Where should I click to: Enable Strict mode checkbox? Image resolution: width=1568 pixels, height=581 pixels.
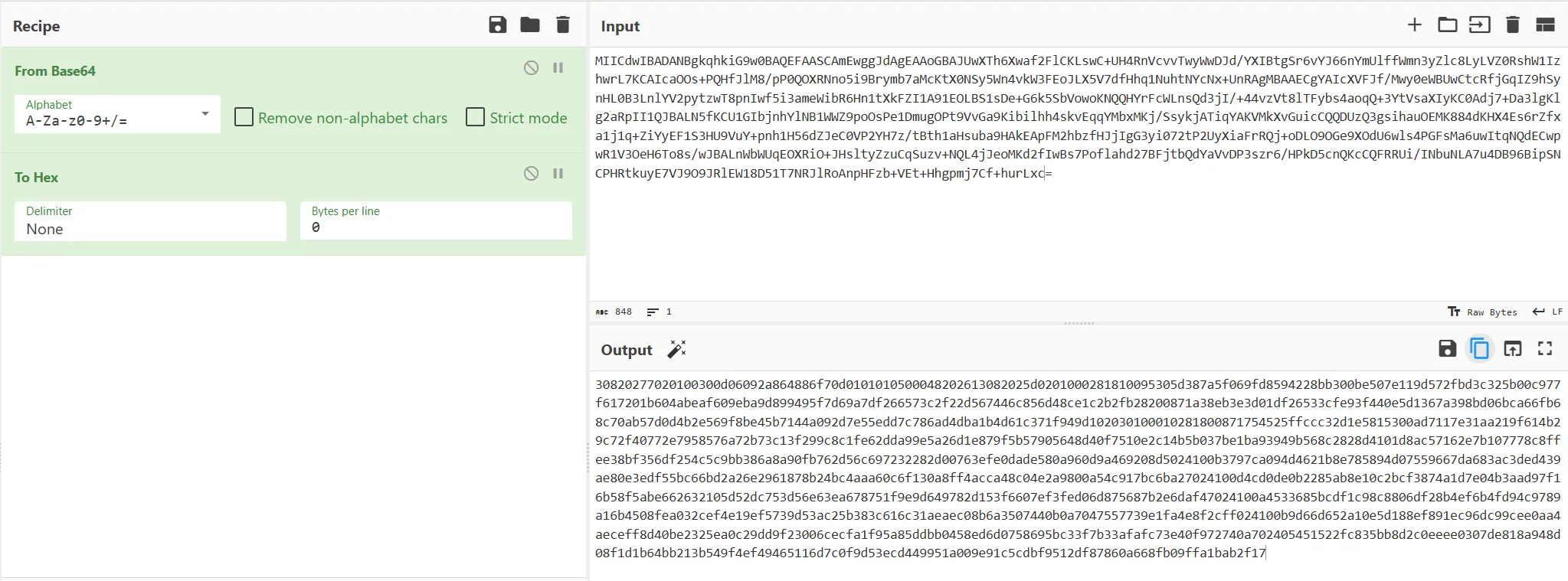pyautogui.click(x=475, y=117)
